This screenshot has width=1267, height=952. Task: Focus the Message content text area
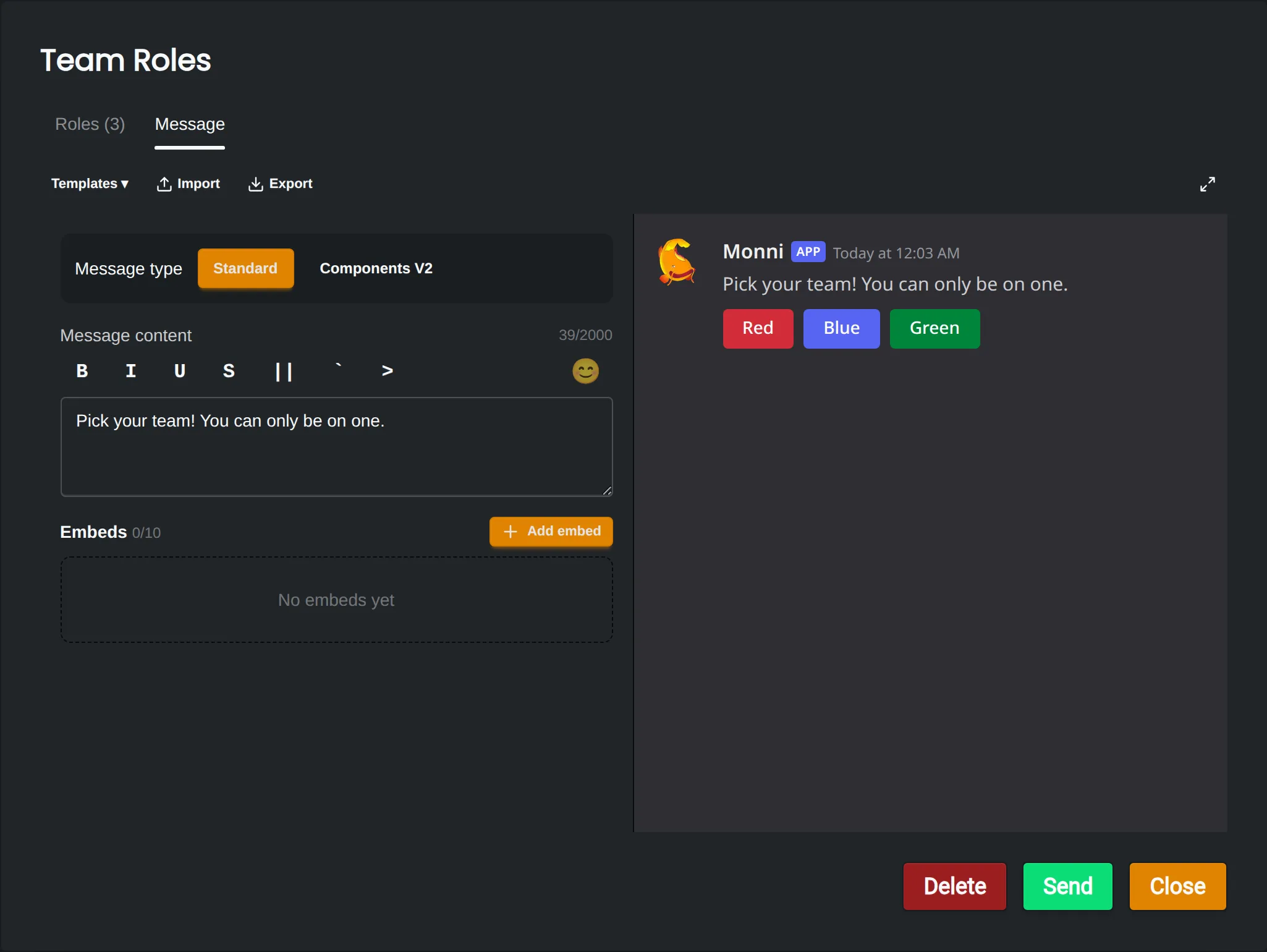point(337,446)
